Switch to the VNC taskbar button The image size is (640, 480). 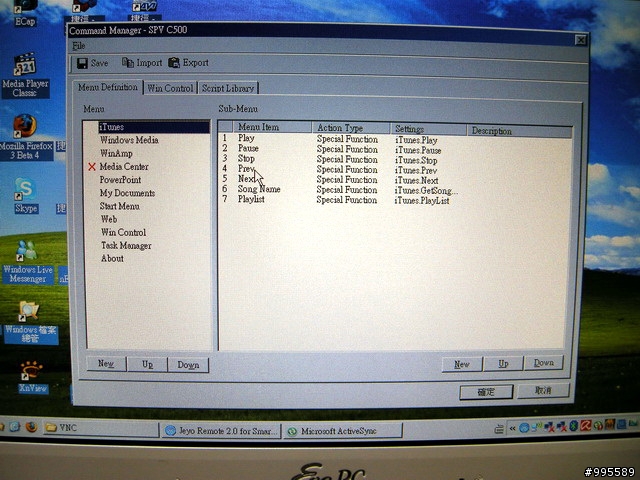click(101, 428)
